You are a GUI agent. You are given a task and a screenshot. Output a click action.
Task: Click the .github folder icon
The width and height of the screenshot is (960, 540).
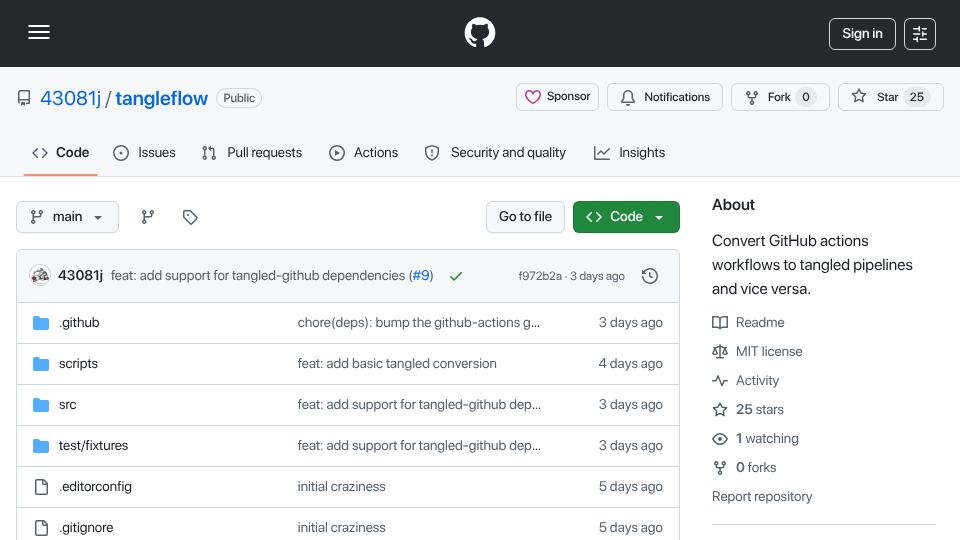pos(41,323)
